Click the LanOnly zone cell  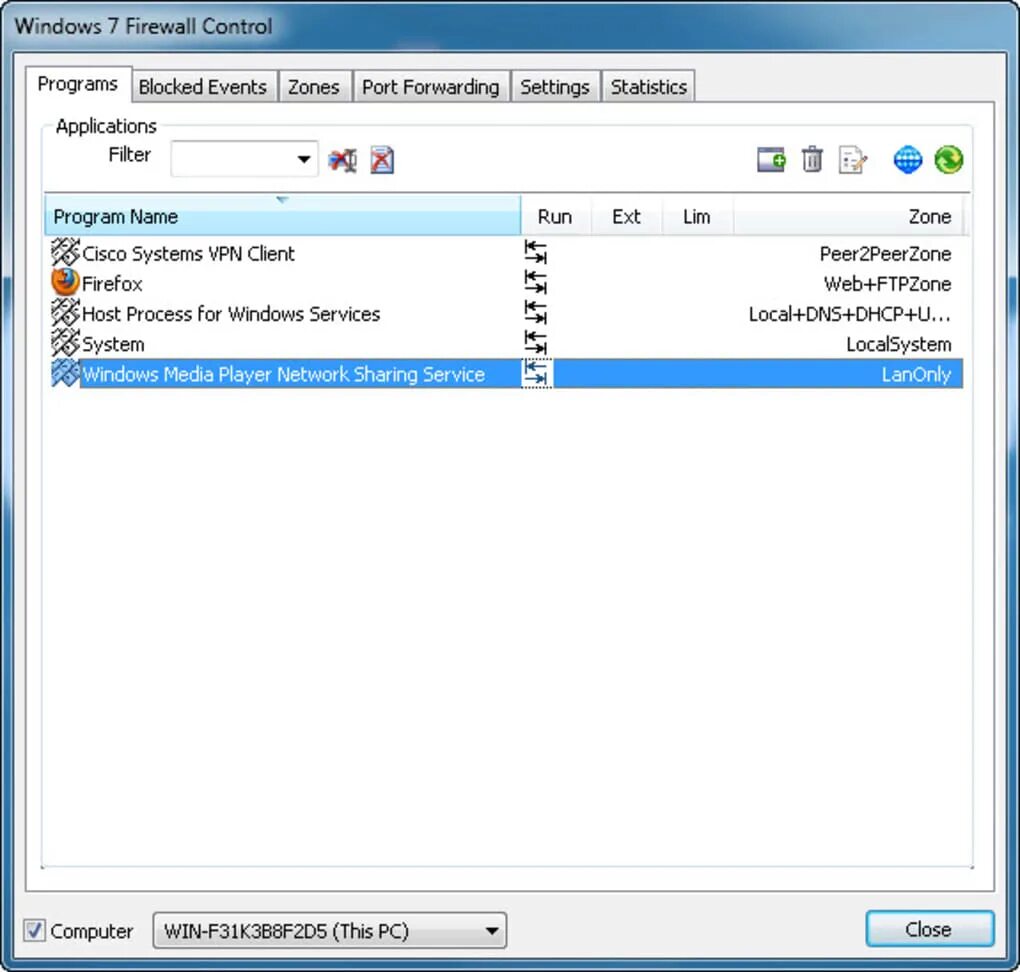coord(916,375)
